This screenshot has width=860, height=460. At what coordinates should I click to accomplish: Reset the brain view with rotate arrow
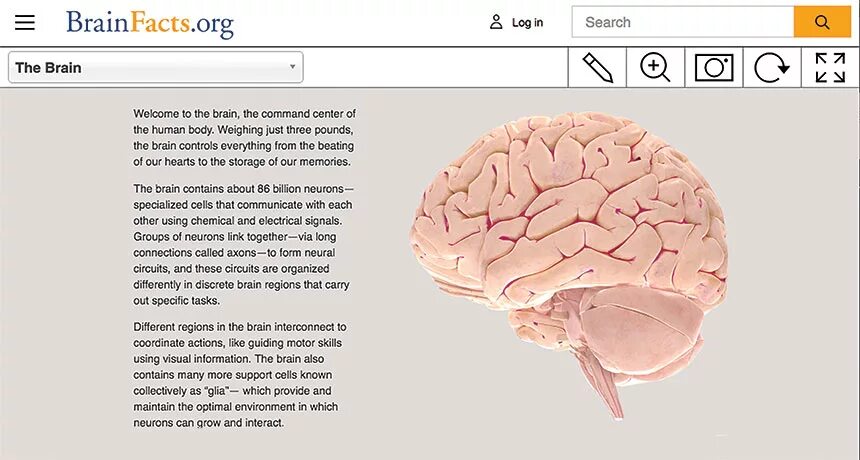pos(772,67)
